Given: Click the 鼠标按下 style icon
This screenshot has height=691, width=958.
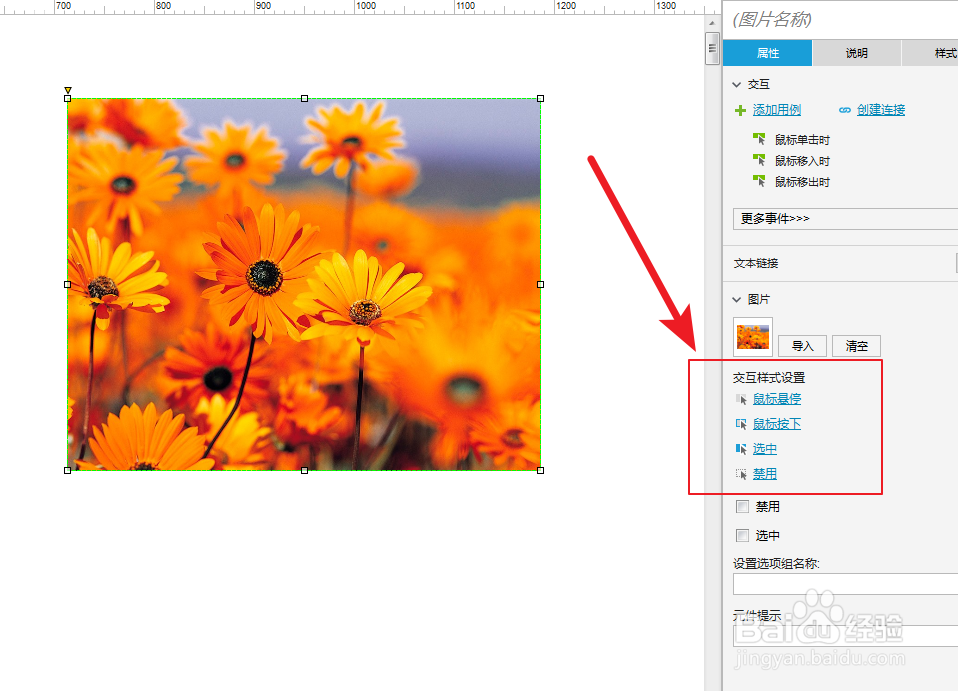Looking at the screenshot, I should (741, 424).
